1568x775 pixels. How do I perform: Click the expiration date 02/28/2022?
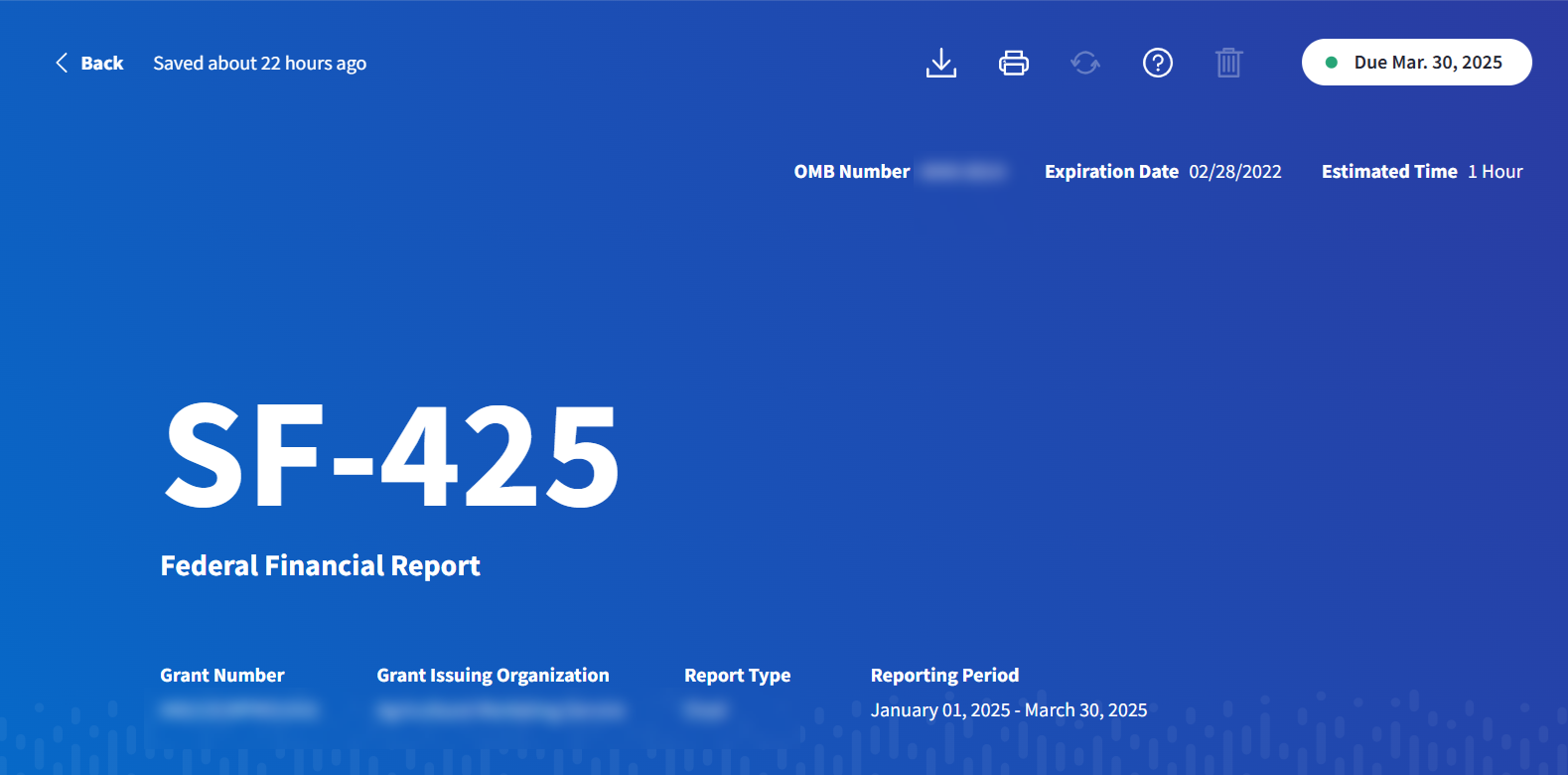pyautogui.click(x=1234, y=172)
